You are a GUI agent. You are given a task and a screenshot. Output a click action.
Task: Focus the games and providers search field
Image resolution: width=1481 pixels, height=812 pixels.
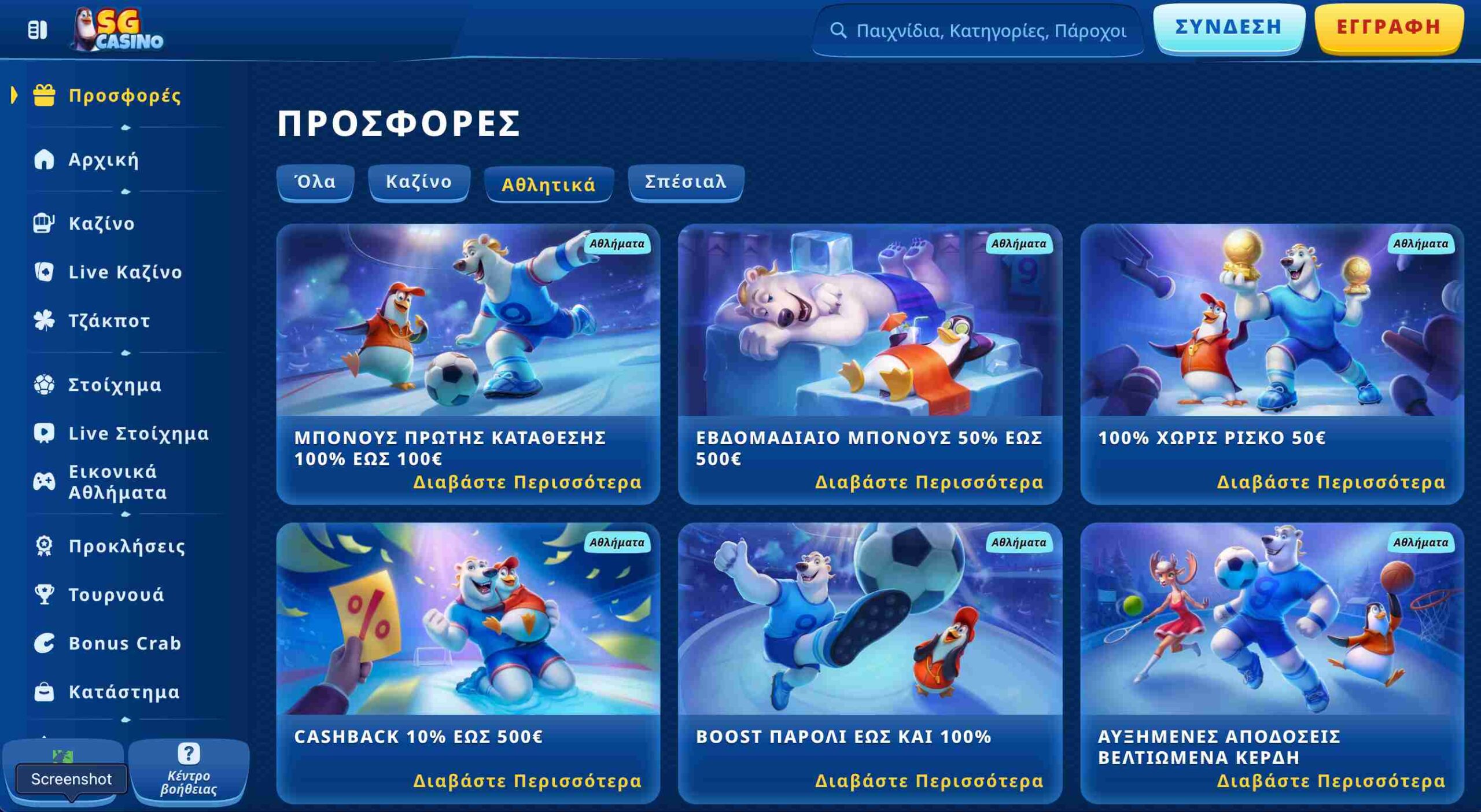click(978, 31)
